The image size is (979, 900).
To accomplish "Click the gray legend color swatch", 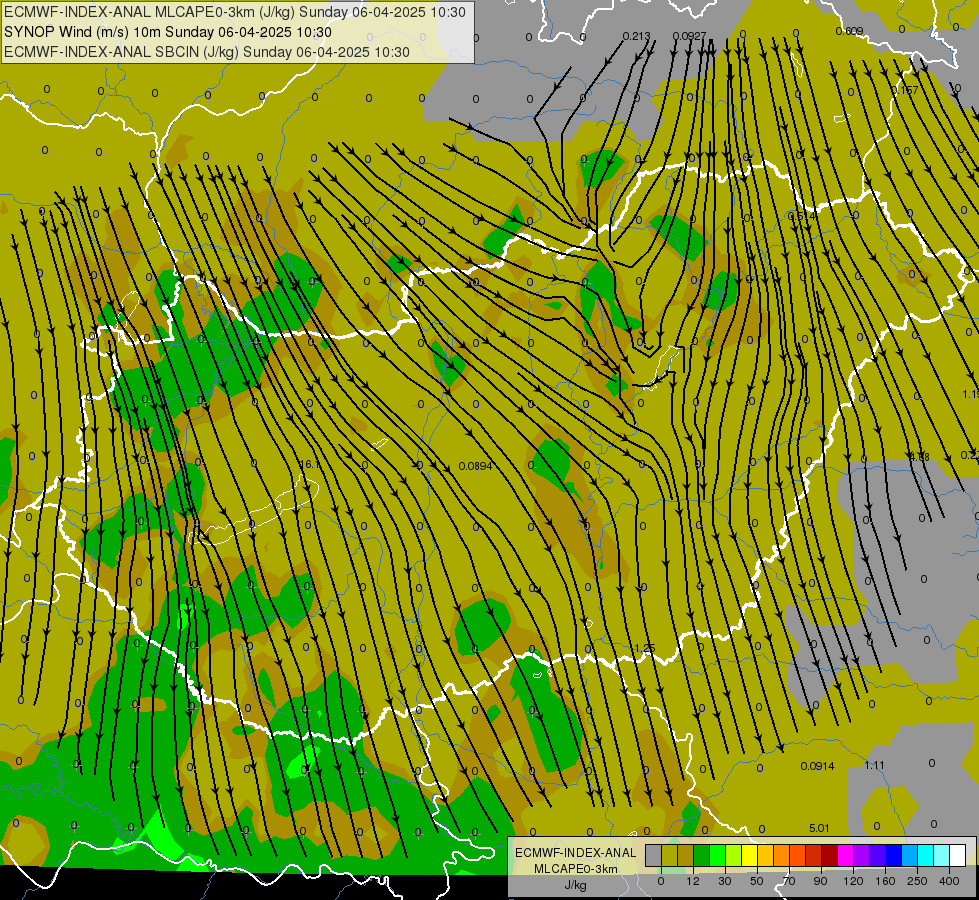I will pyautogui.click(x=654, y=855).
